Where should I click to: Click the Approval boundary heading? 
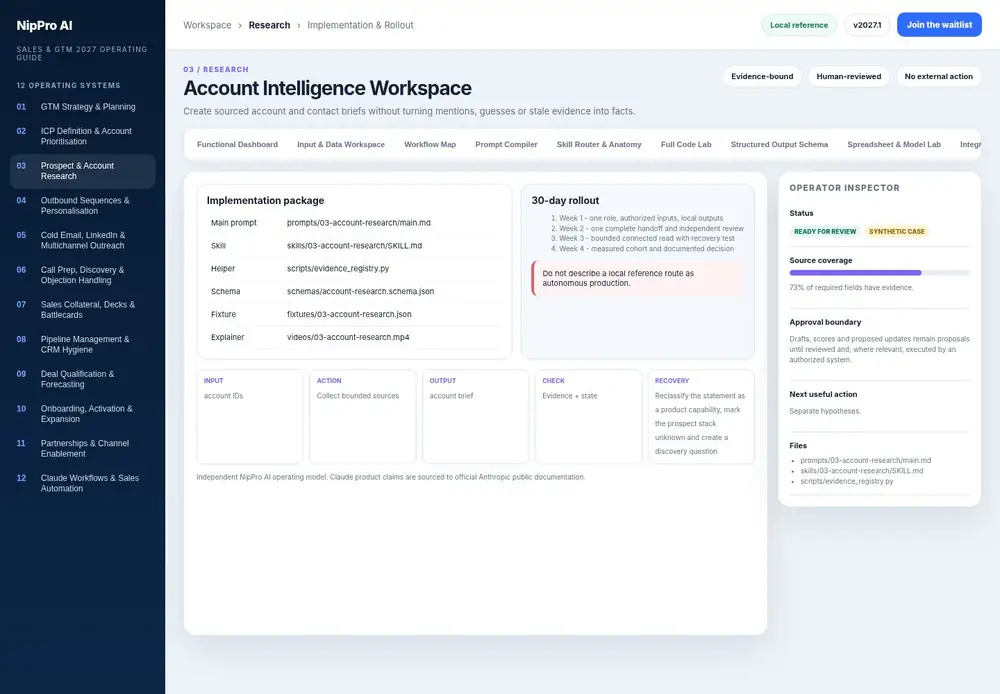[x=825, y=322]
